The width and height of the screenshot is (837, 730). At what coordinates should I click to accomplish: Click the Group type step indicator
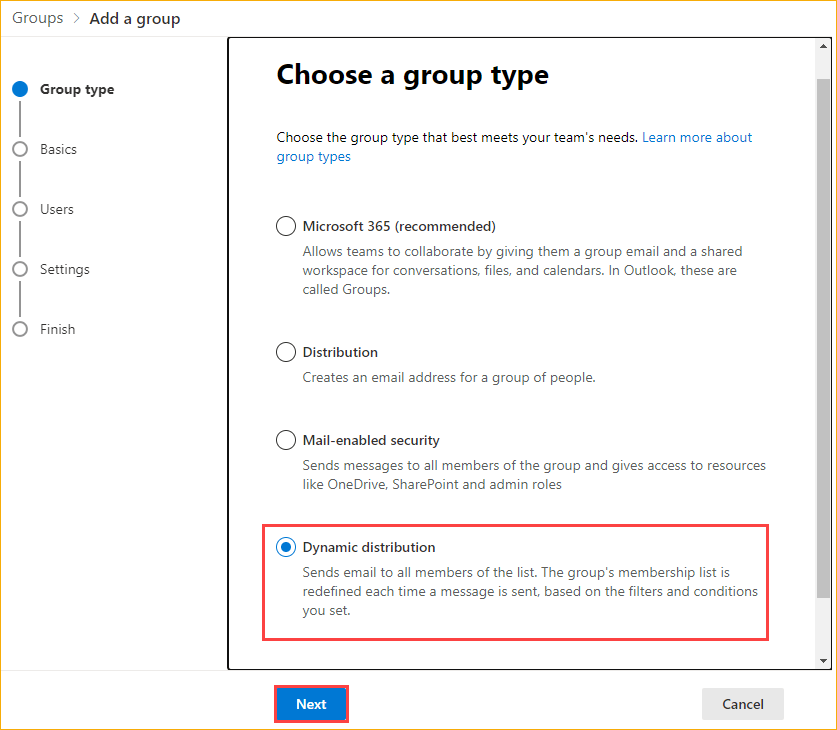(x=20, y=89)
